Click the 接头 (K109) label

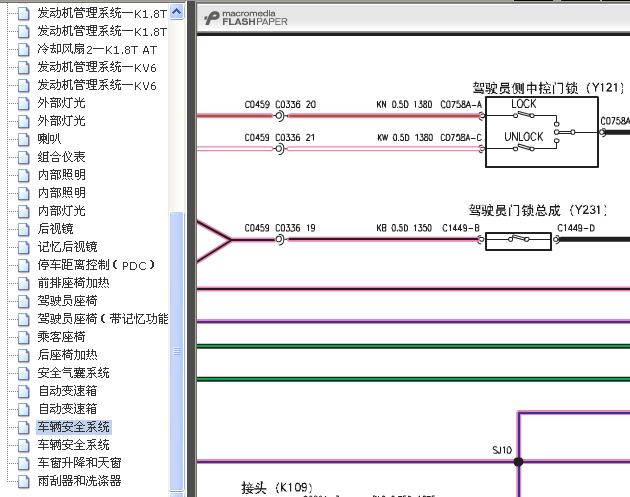(276, 488)
